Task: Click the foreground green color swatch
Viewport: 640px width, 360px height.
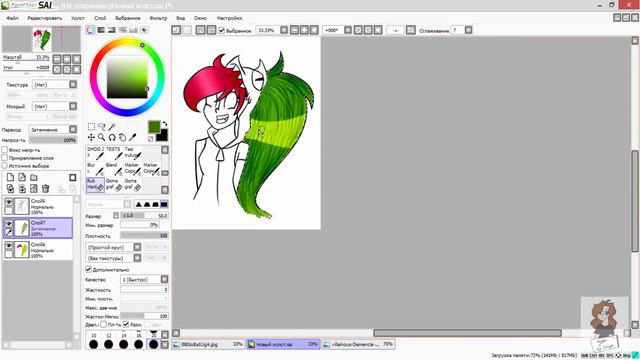Action: (x=154, y=127)
